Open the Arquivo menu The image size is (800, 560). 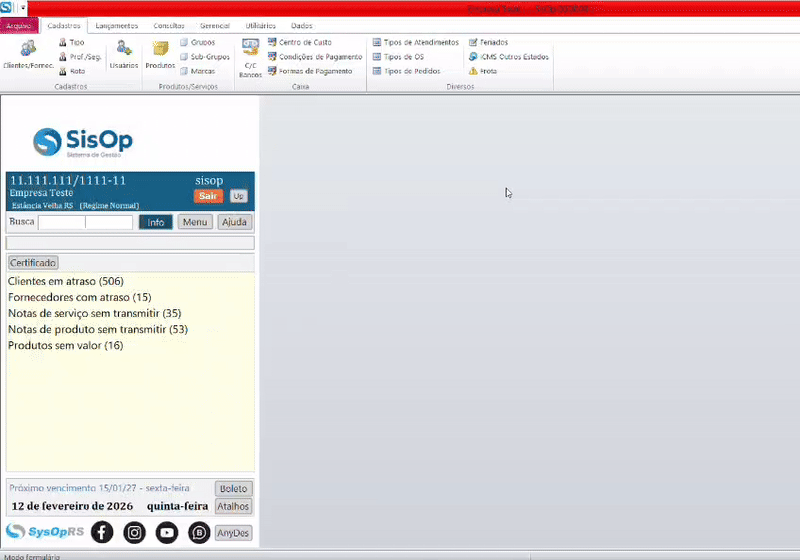(19, 26)
